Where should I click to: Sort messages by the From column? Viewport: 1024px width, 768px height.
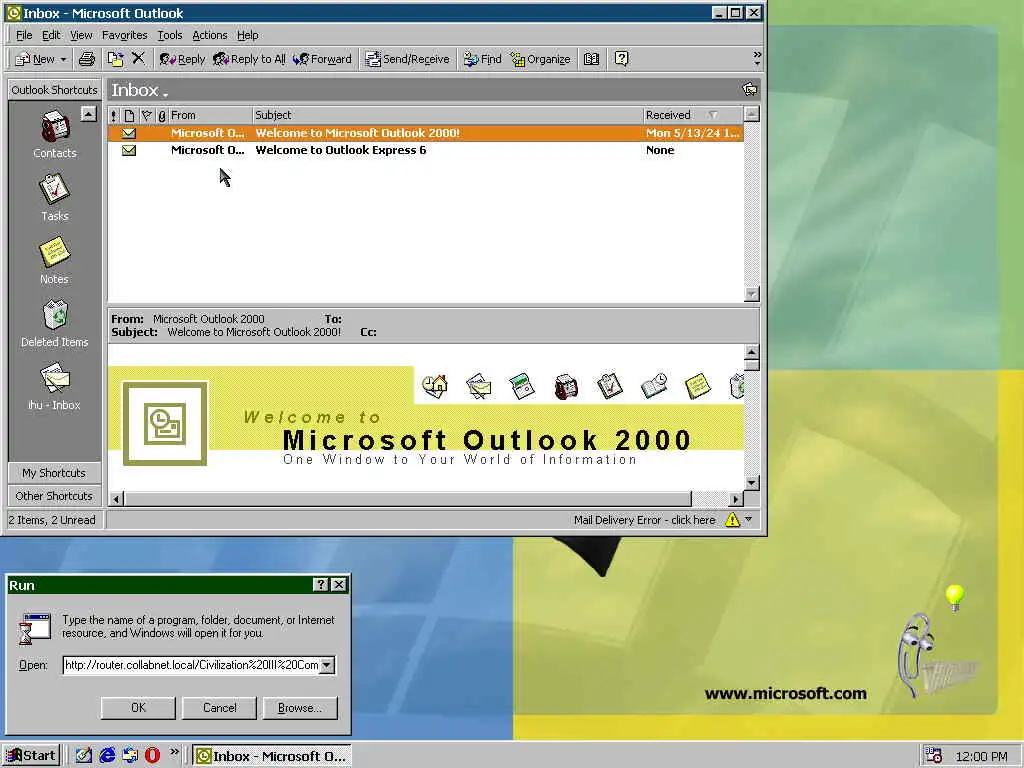pyautogui.click(x=210, y=115)
